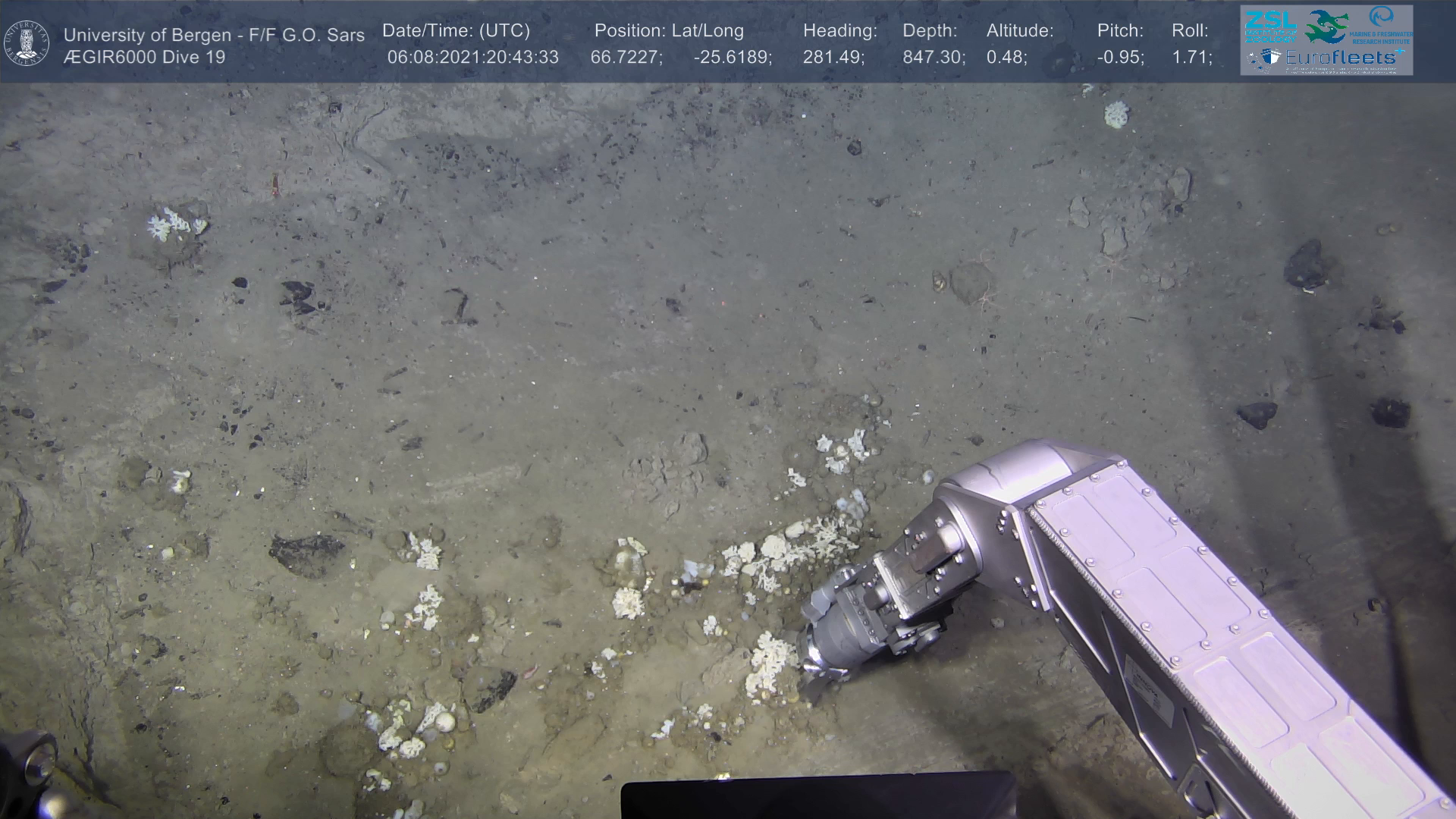The image size is (1456, 819).
Task: Click the timestamp value 06:08:2021:20:43:33
Action: 472,58
